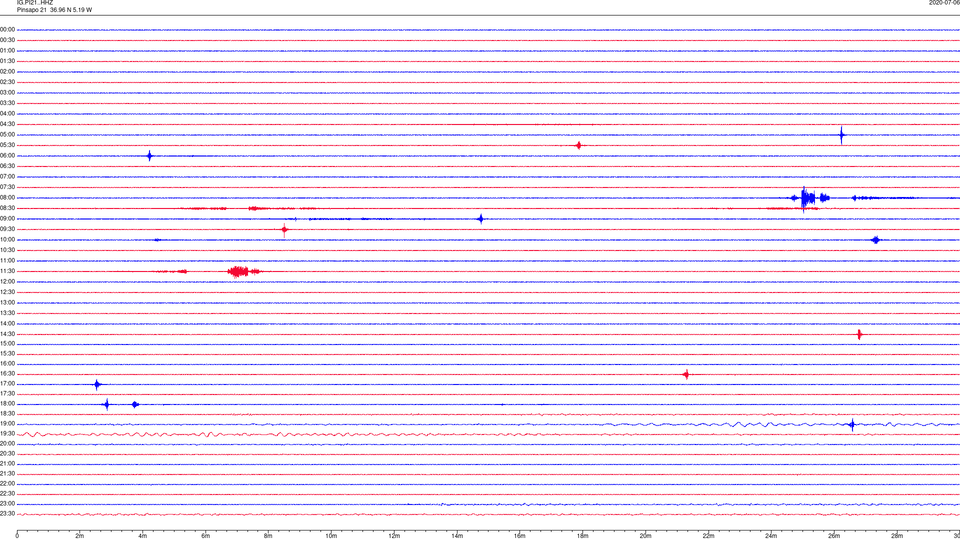Click the large blue event on the 08:00 trace

pyautogui.click(x=808, y=198)
